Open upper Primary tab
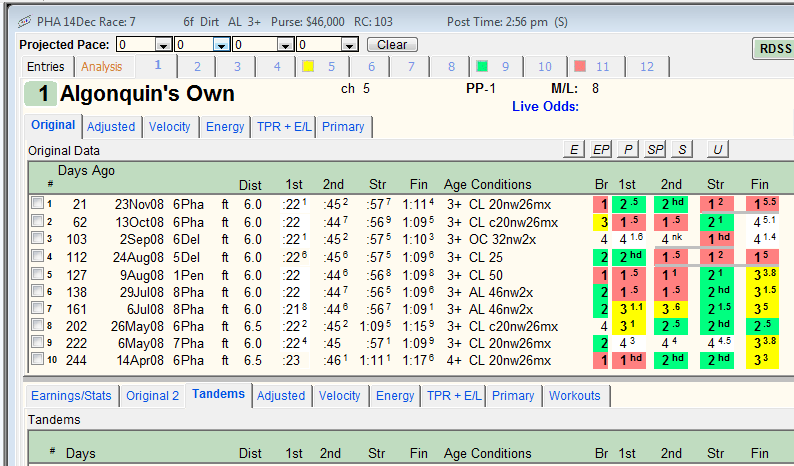794x466 pixels. click(343, 127)
